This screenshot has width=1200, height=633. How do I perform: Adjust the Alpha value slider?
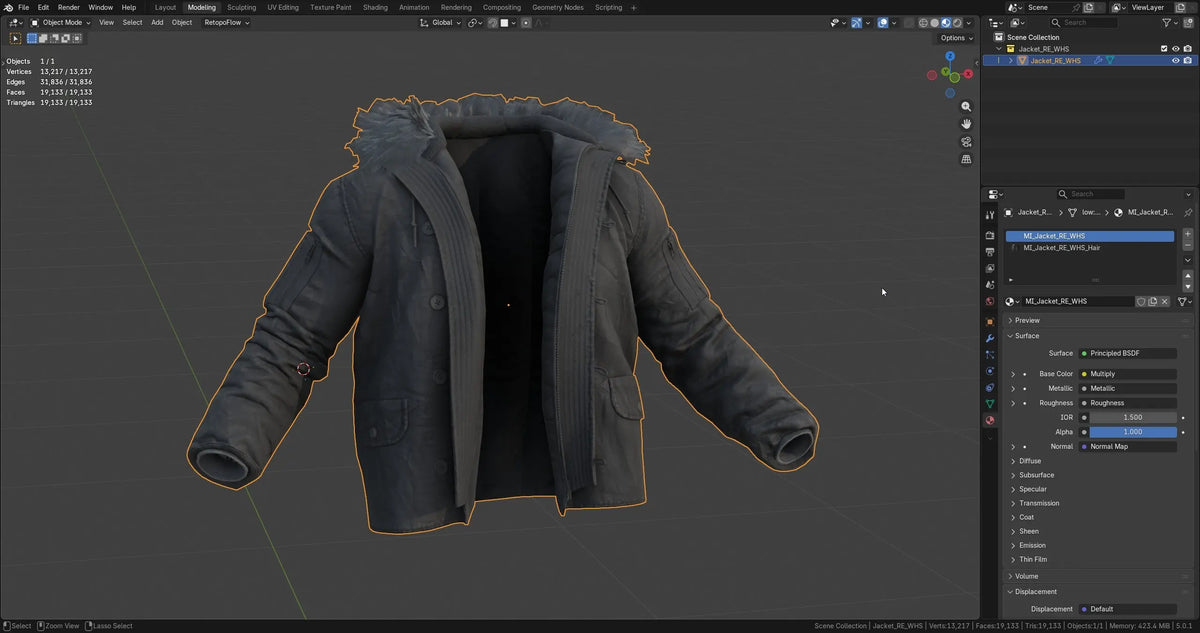click(x=1133, y=432)
